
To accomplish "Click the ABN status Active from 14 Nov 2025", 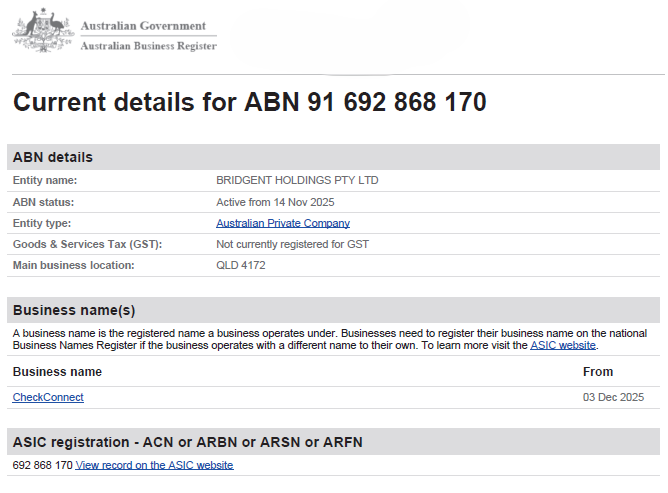I will pos(275,202).
